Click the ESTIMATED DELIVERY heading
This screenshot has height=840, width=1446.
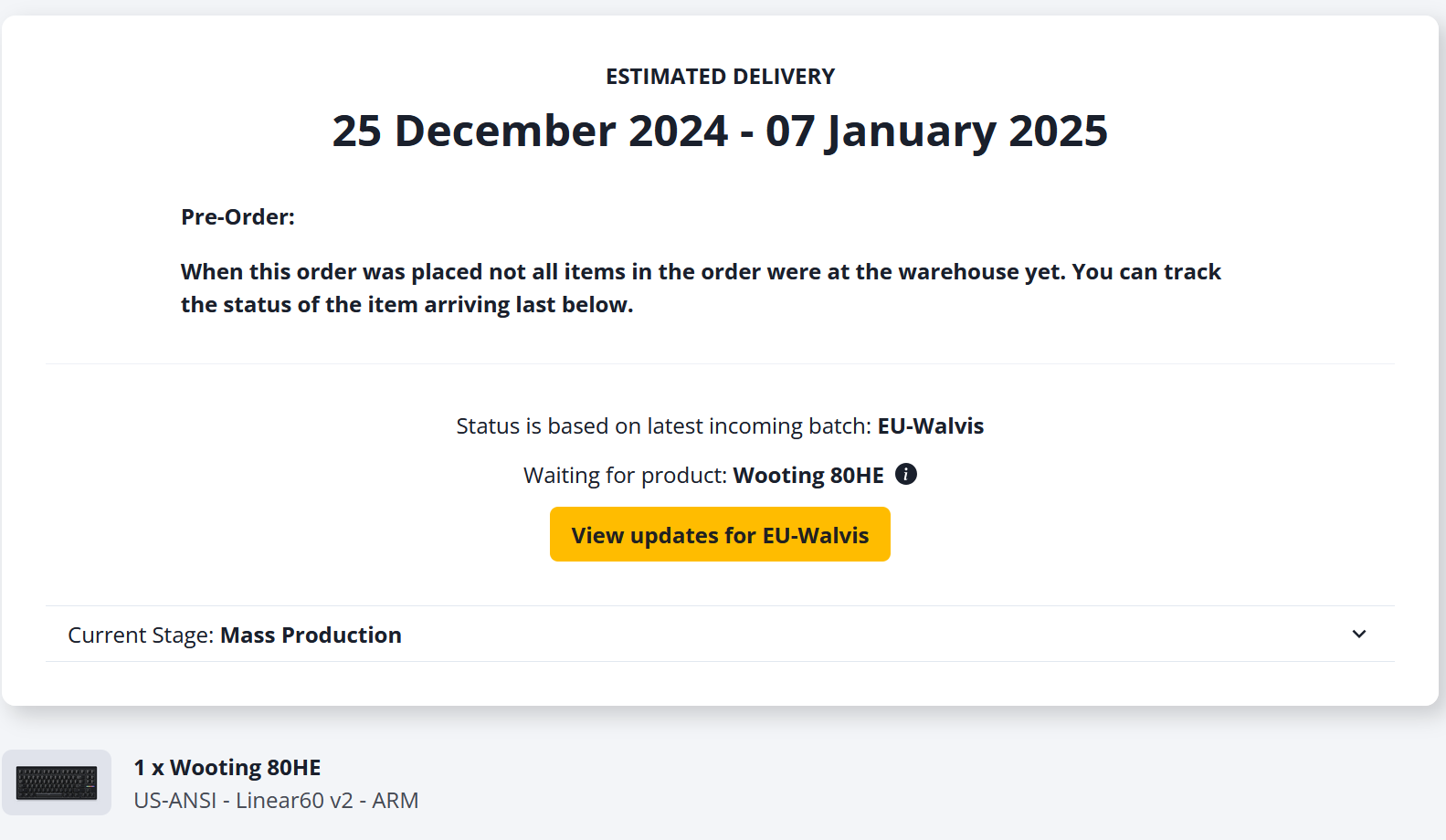point(720,77)
